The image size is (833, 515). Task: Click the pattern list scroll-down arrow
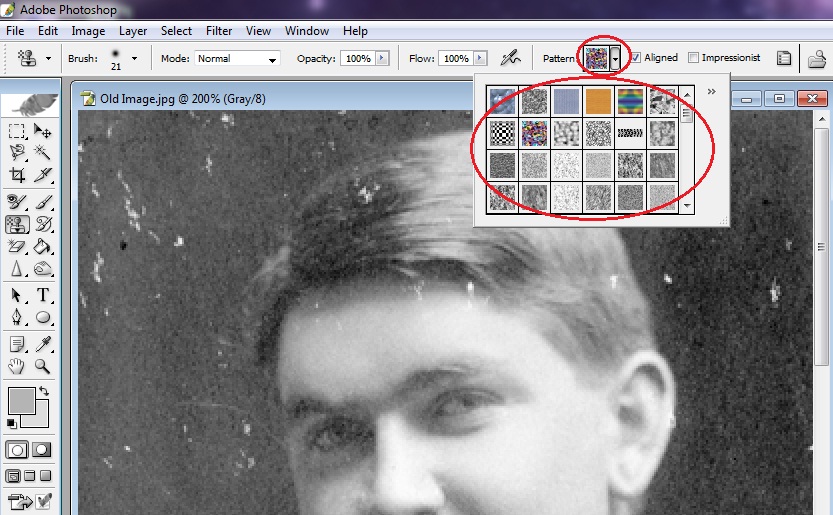(687, 206)
